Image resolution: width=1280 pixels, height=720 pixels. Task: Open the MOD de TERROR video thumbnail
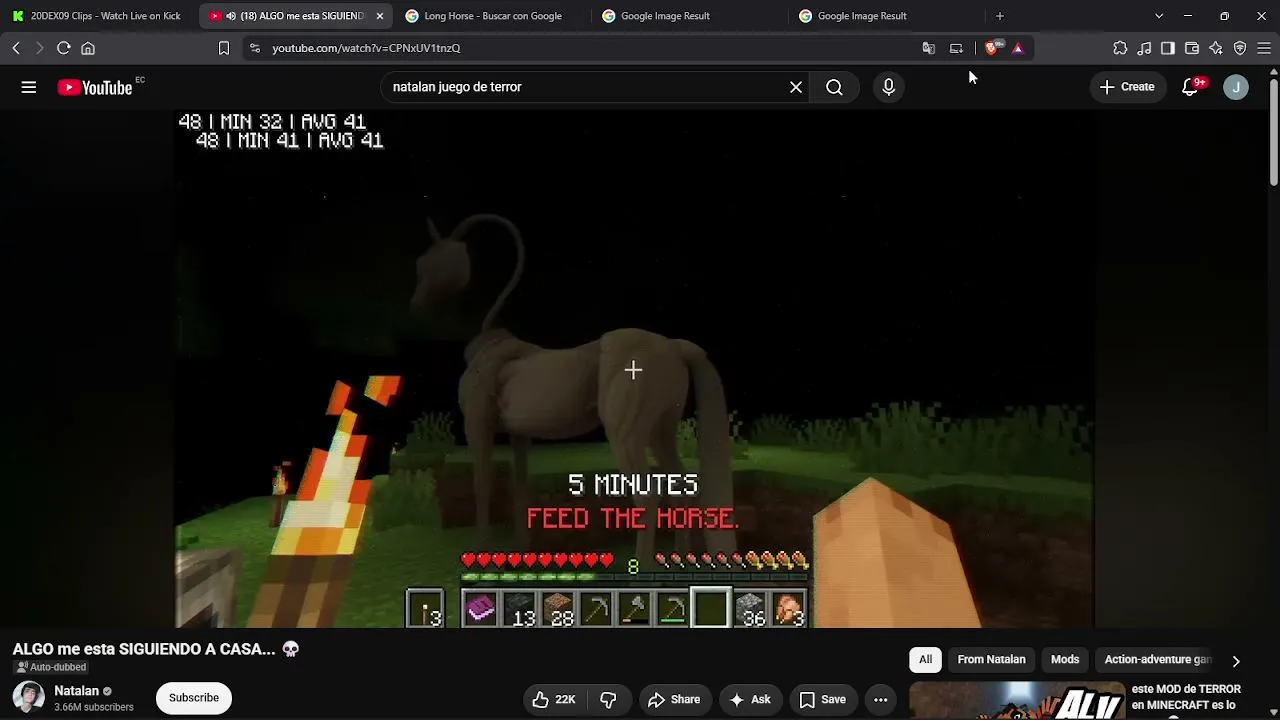click(1017, 700)
